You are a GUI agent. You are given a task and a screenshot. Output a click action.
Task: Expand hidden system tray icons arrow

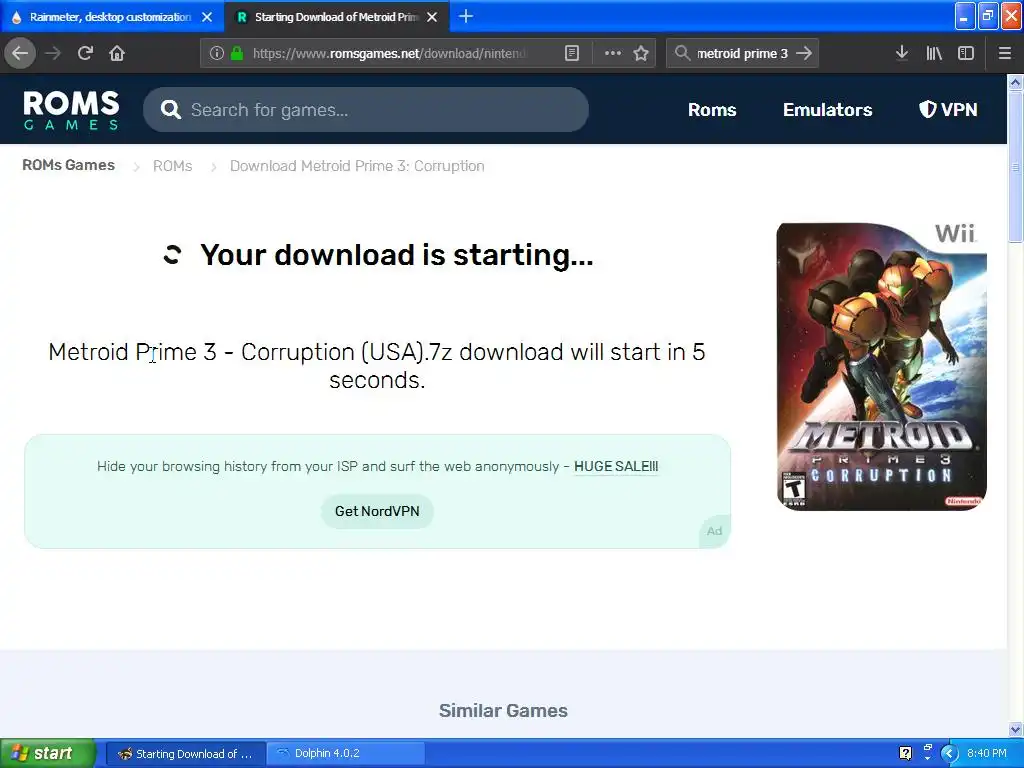(949, 754)
